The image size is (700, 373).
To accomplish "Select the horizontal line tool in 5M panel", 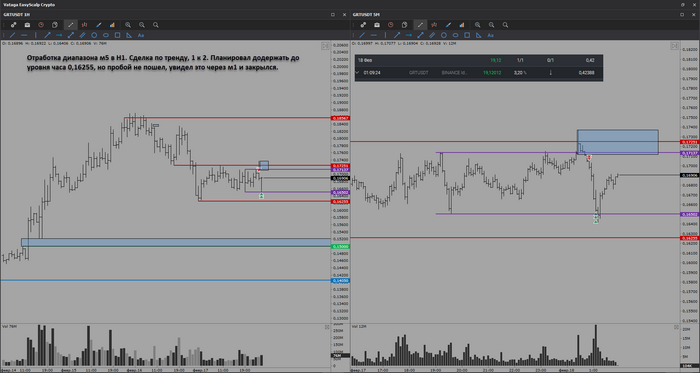I will pos(374,35).
